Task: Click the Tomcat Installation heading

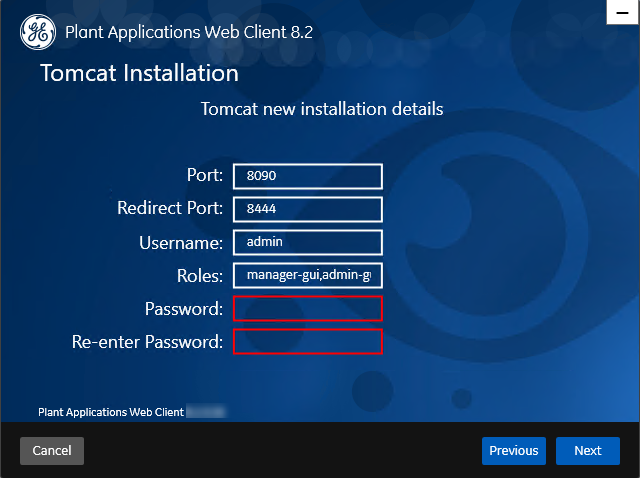Action: [x=139, y=73]
